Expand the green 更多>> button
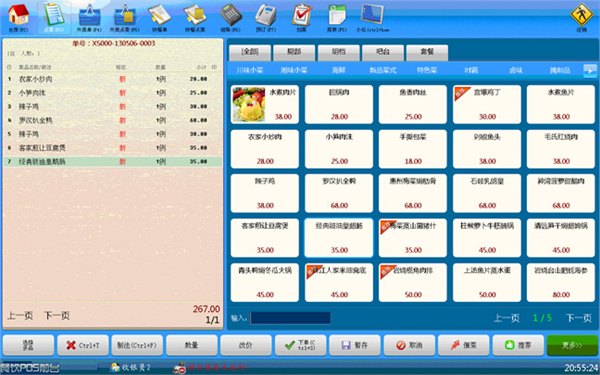This screenshot has height=375, width=600. click(x=572, y=345)
